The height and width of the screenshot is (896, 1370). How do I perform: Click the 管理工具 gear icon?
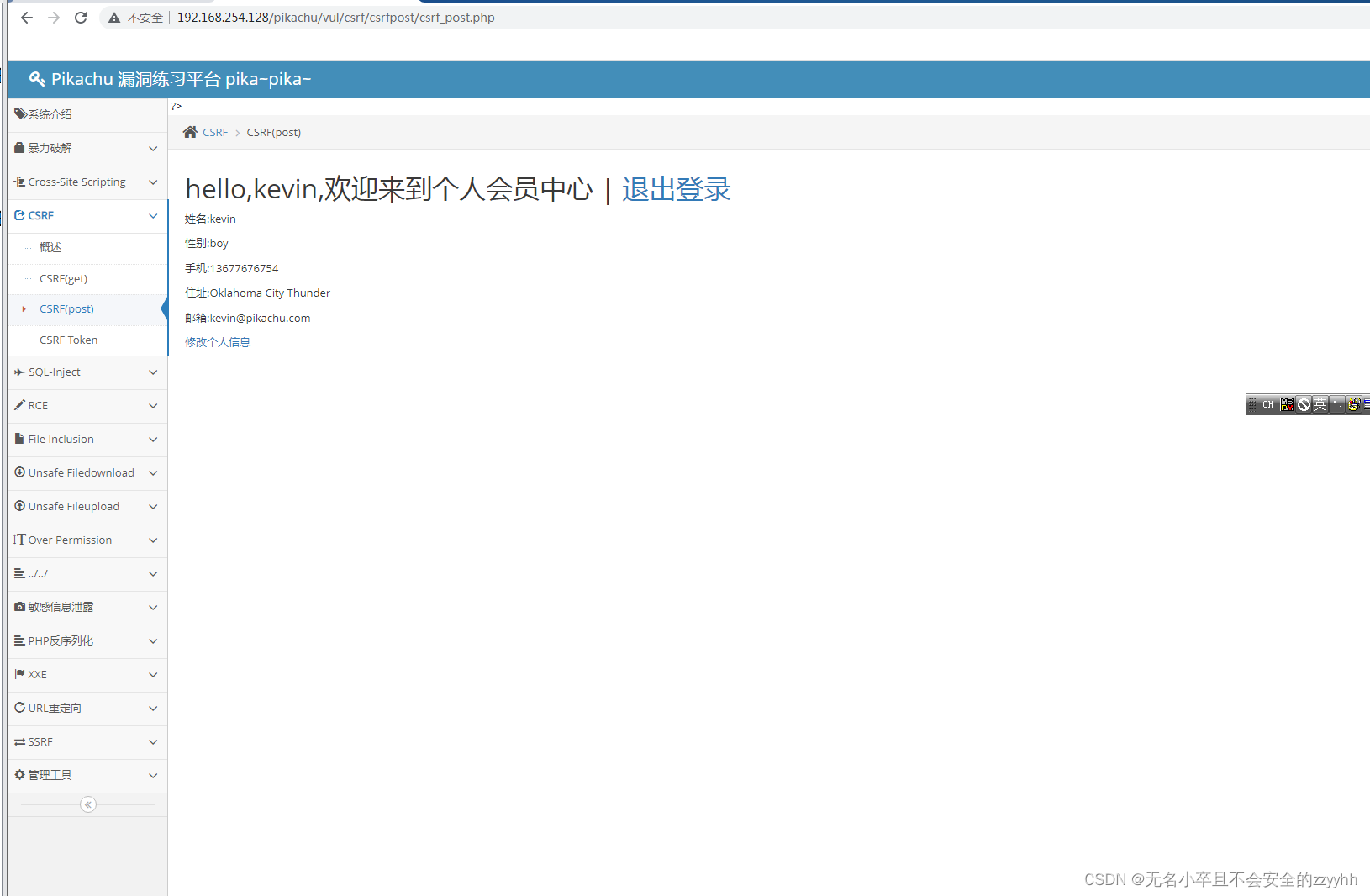pyautogui.click(x=20, y=775)
